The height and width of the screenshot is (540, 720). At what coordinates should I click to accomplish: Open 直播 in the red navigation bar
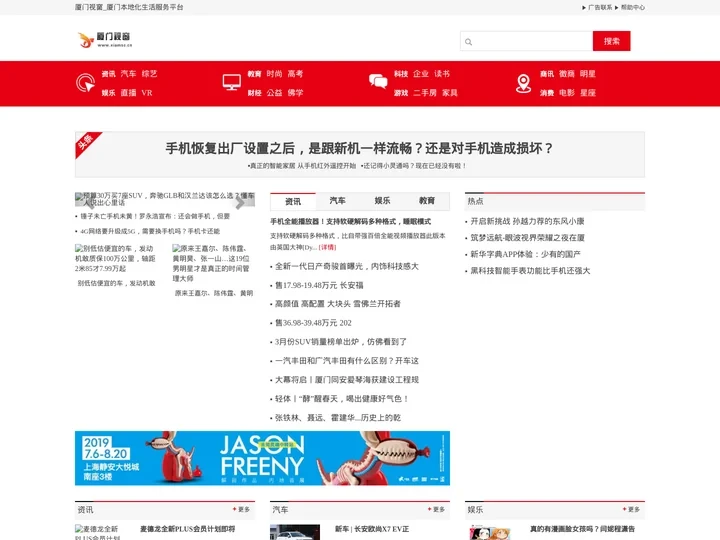(129, 93)
